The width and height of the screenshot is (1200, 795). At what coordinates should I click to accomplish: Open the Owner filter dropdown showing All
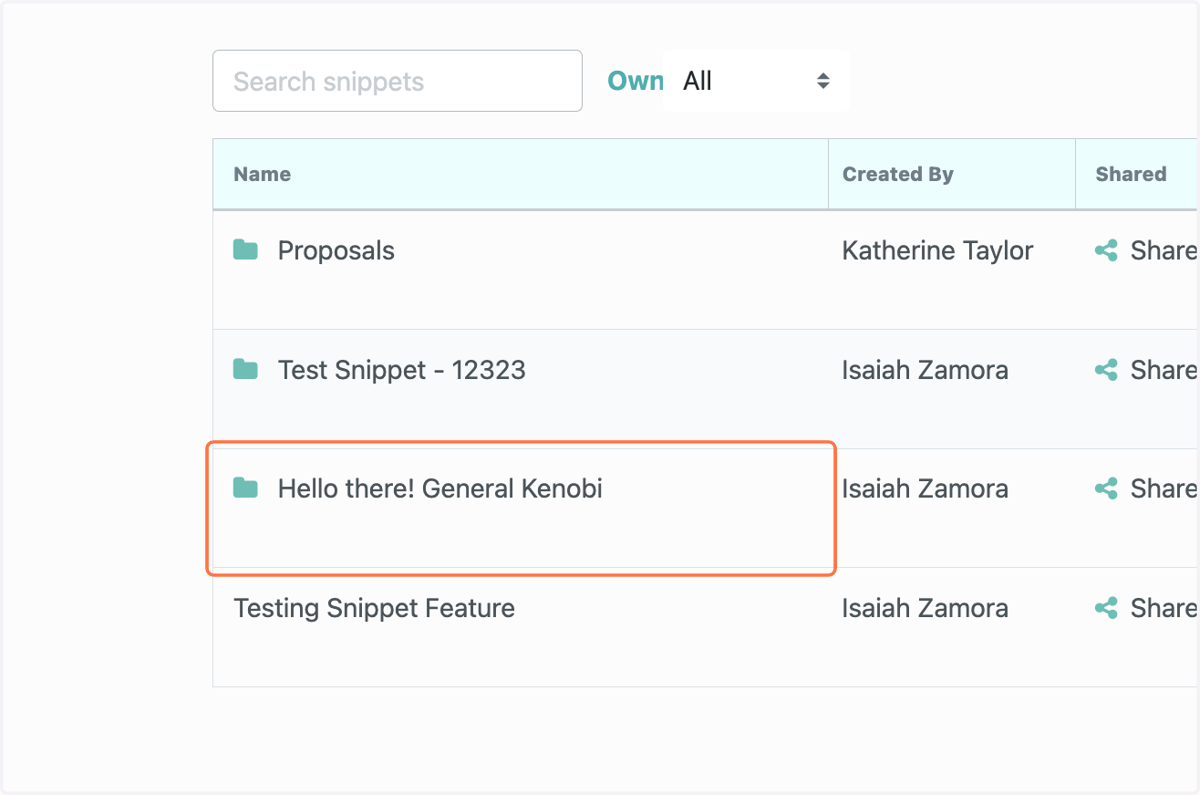pos(756,81)
